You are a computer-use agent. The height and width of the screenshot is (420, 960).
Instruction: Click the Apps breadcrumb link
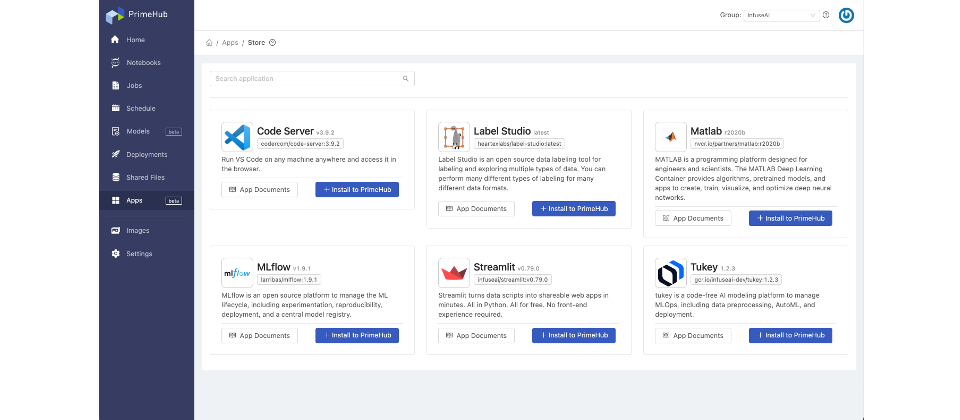[230, 43]
